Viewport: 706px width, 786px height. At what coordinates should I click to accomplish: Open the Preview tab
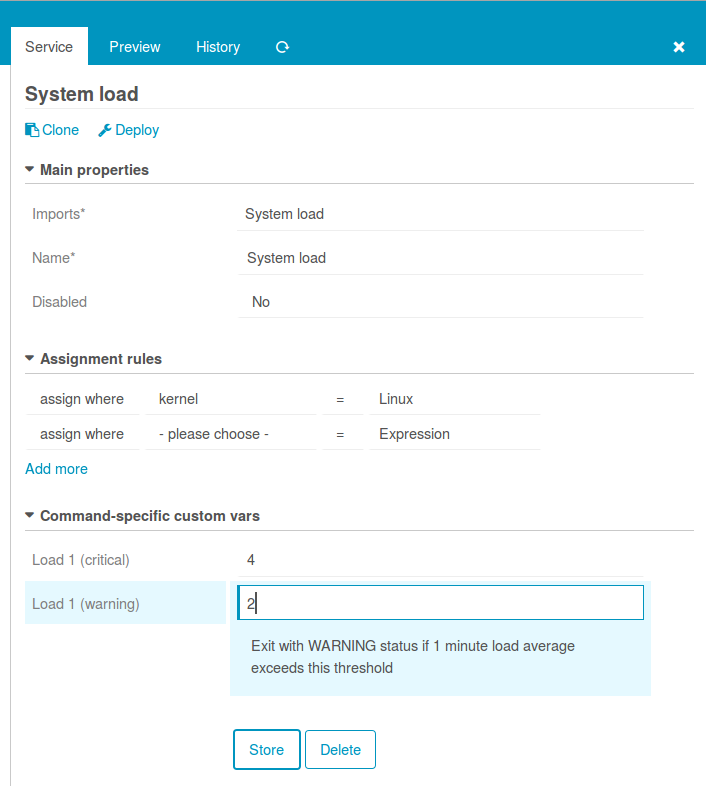click(134, 47)
